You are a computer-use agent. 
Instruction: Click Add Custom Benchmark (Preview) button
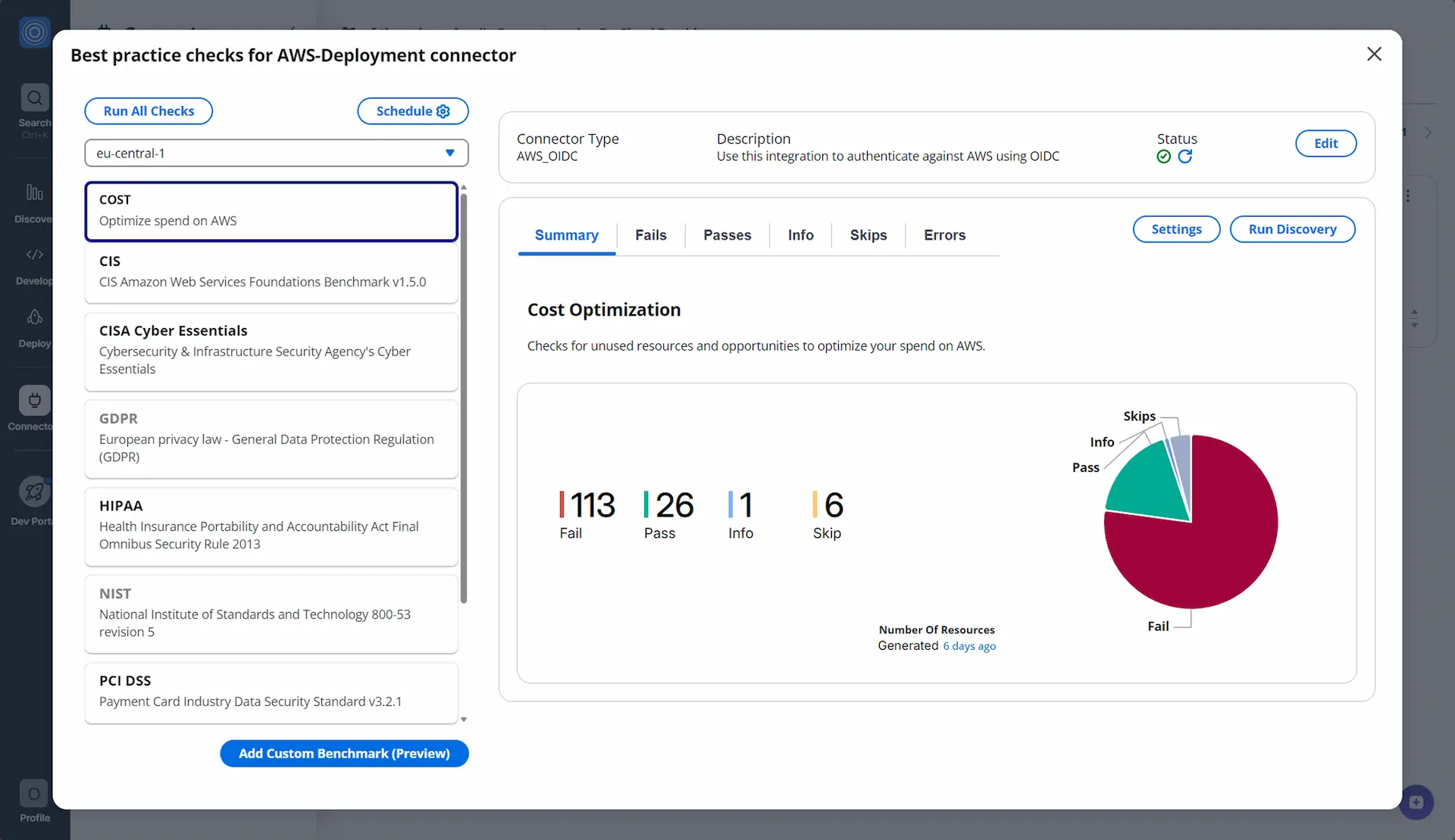344,754
